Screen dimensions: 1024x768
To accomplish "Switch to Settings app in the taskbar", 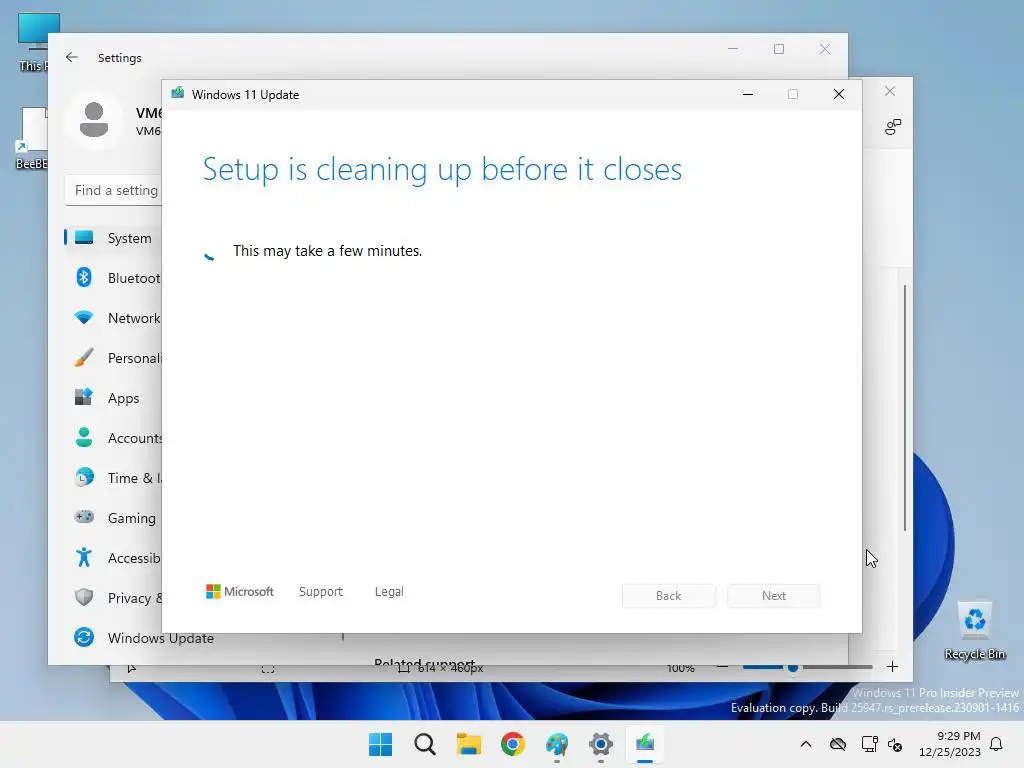I will [601, 744].
